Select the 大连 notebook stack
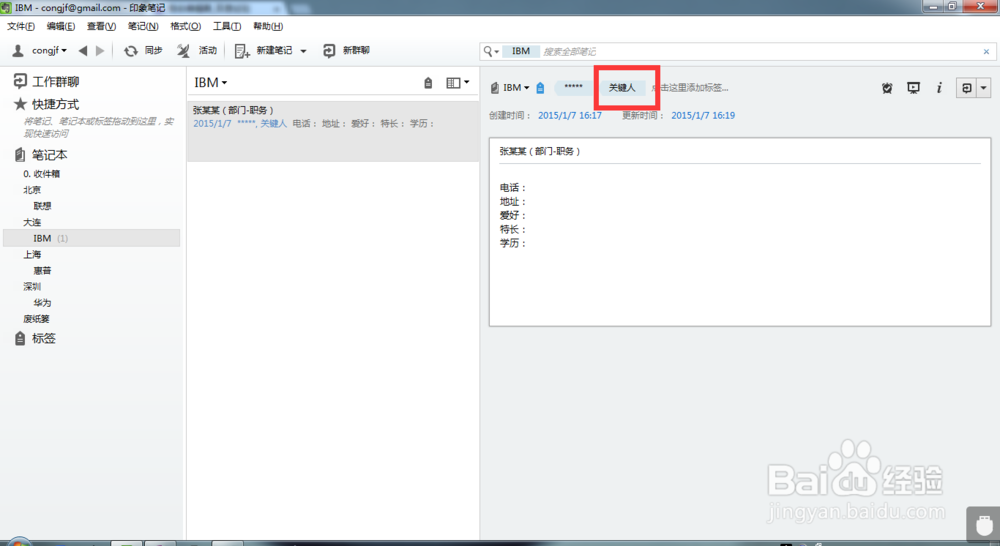Image resolution: width=1000 pixels, height=546 pixels. [32, 222]
